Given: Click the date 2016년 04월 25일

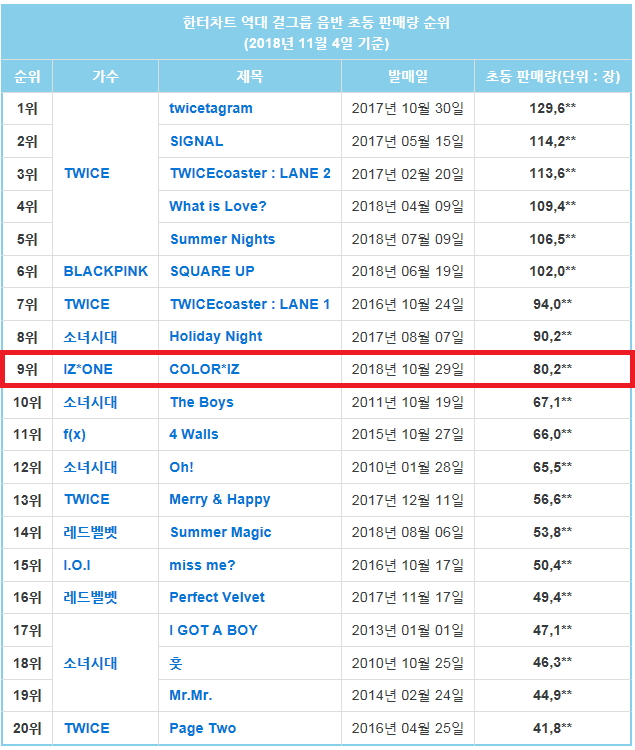Looking at the screenshot, I should 408,728.
